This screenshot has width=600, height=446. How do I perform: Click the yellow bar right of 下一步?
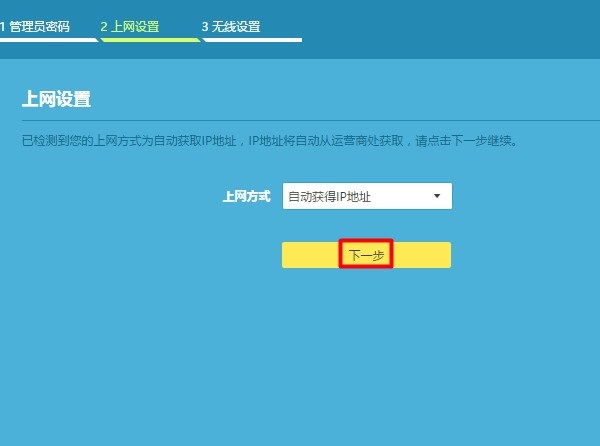click(420, 255)
